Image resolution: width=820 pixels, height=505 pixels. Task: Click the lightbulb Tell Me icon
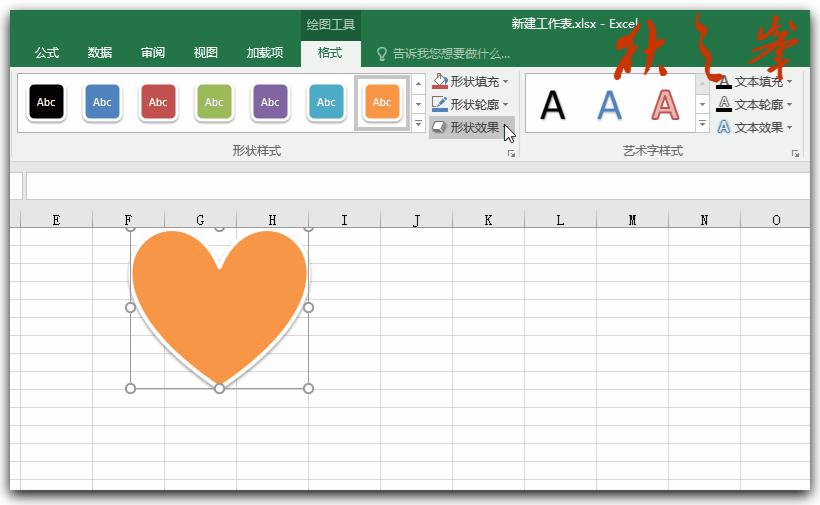[382, 53]
